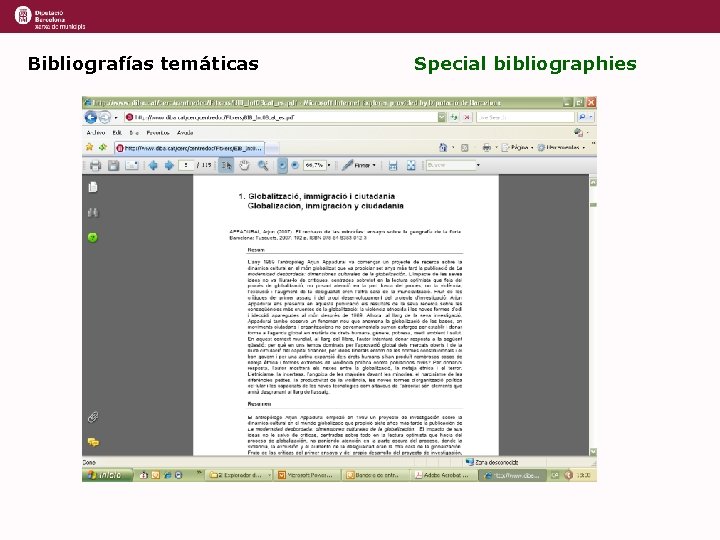This screenshot has height=540, width=720.
Task: Choose the Select text tool
Action: pos(226,165)
